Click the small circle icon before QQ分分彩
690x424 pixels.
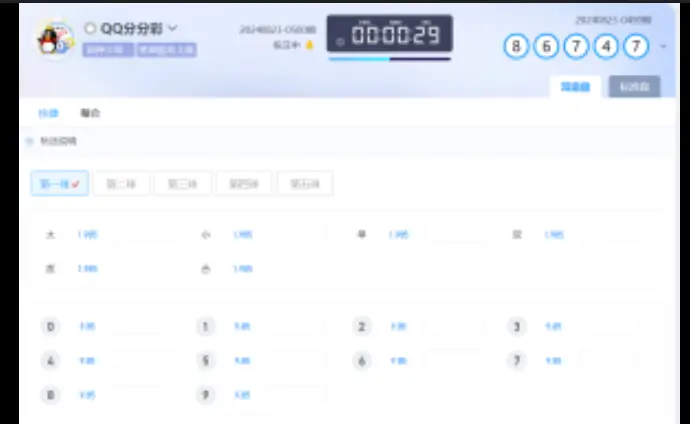point(90,29)
